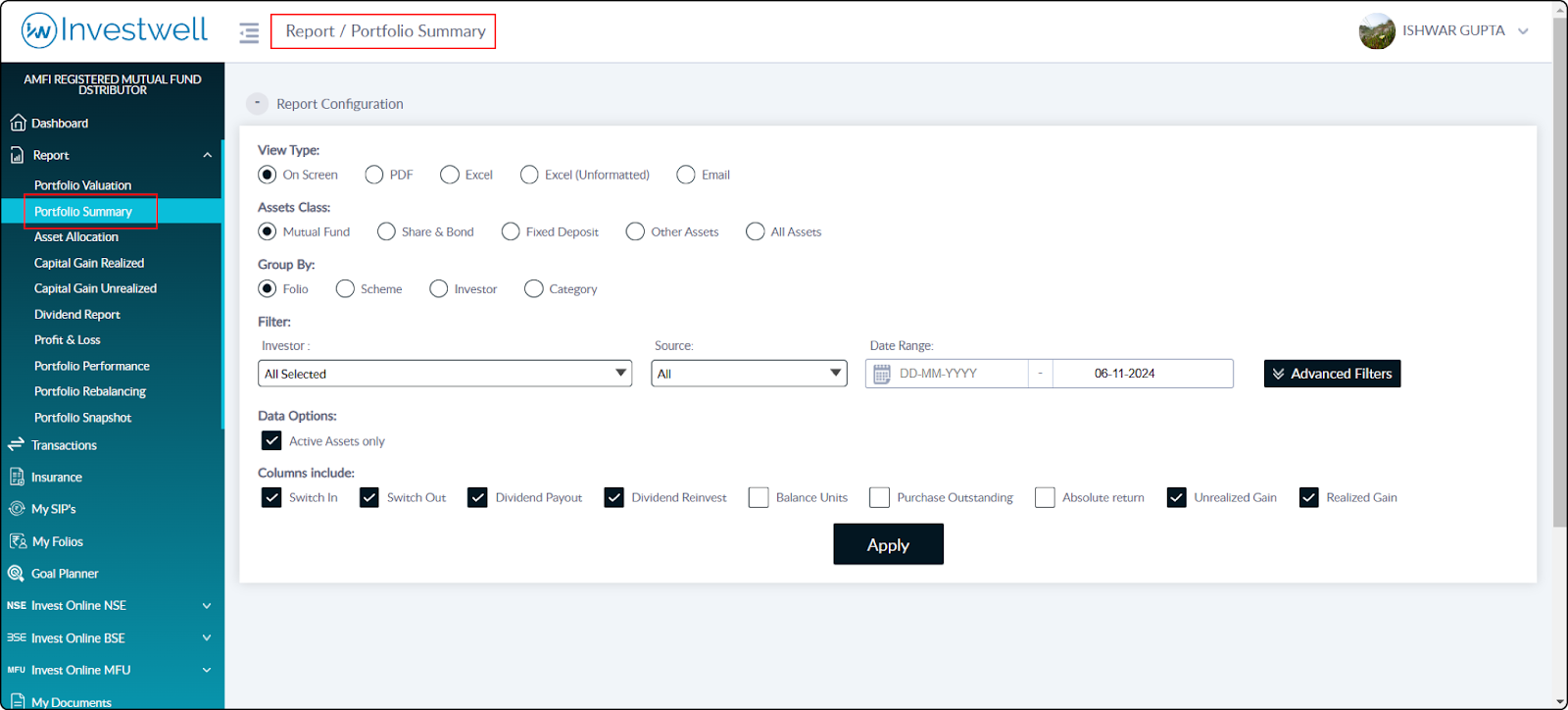Expand Invest Online BSE chevron
Screen dimensions: 1568x710
click(x=207, y=637)
